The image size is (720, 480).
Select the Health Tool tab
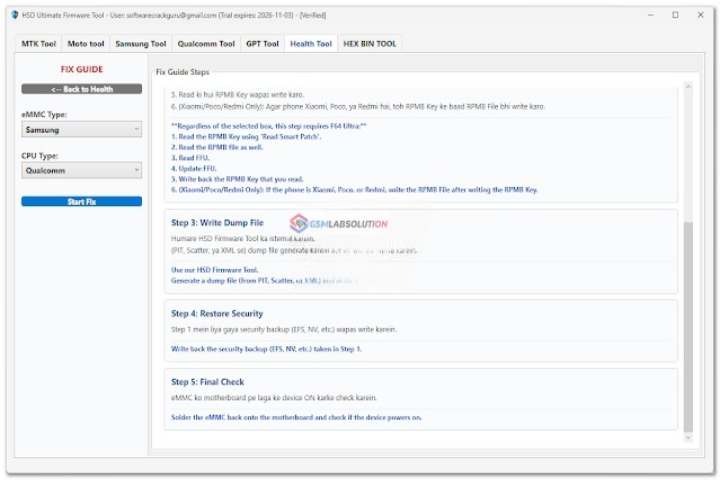[310, 44]
